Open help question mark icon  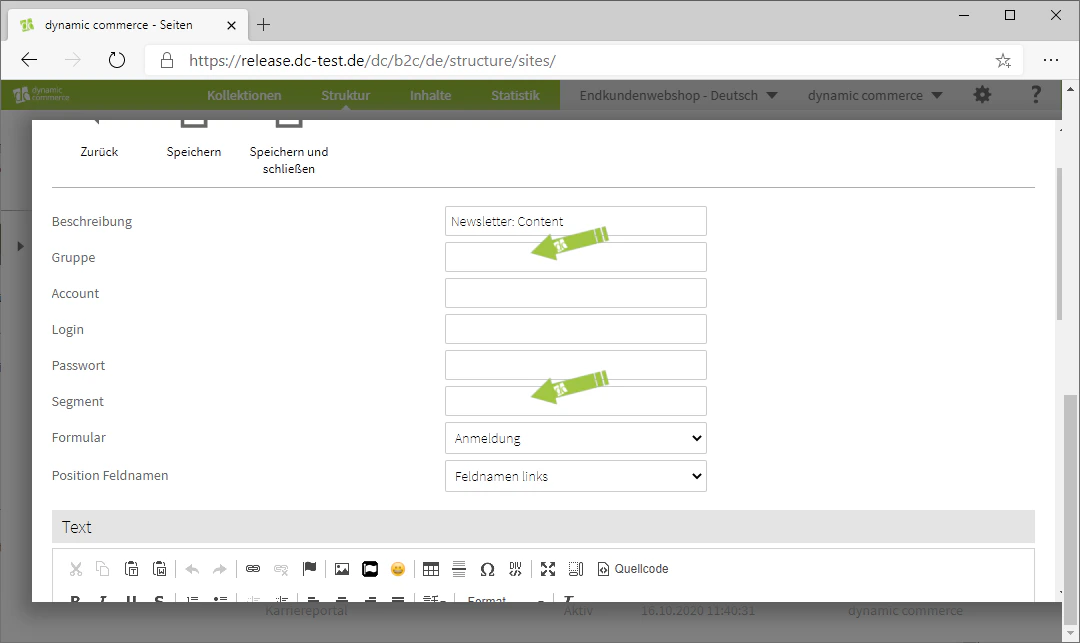[1035, 95]
